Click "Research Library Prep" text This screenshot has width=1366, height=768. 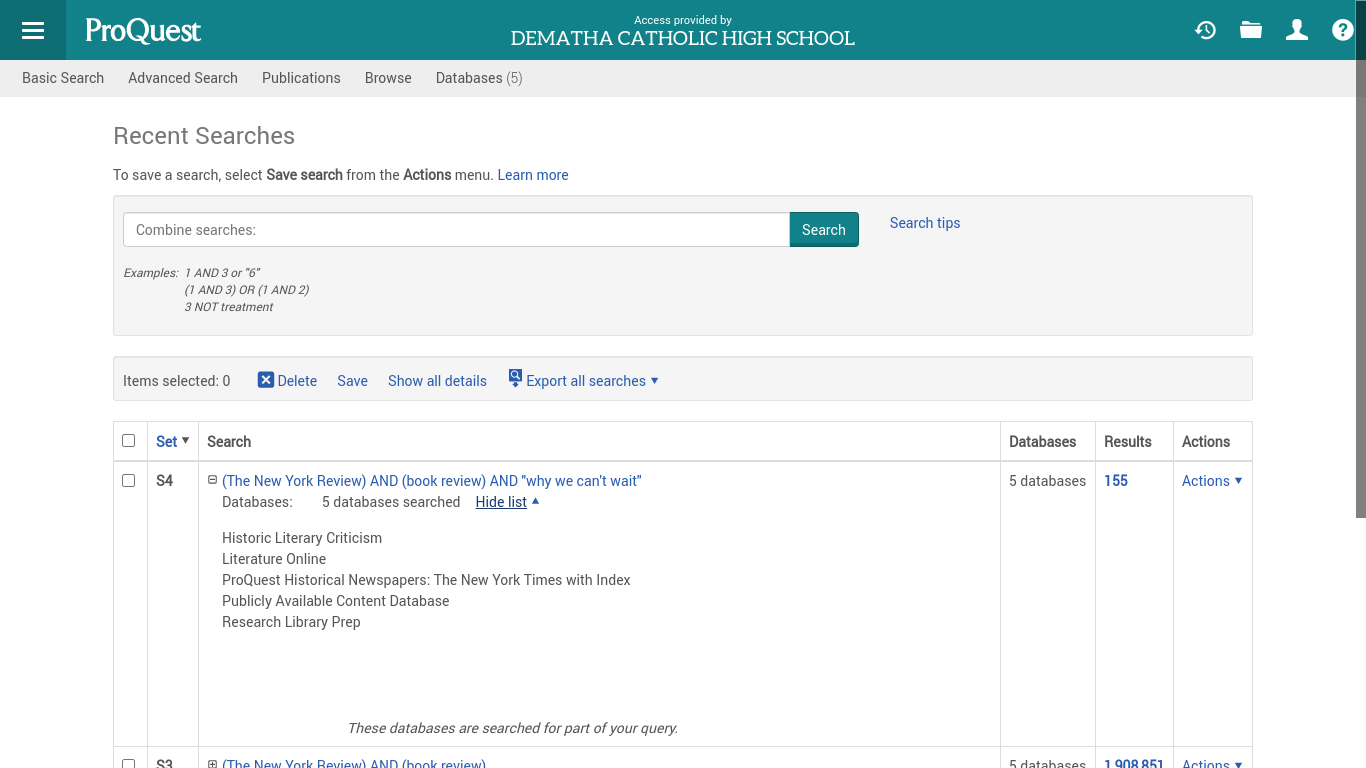tap(291, 622)
